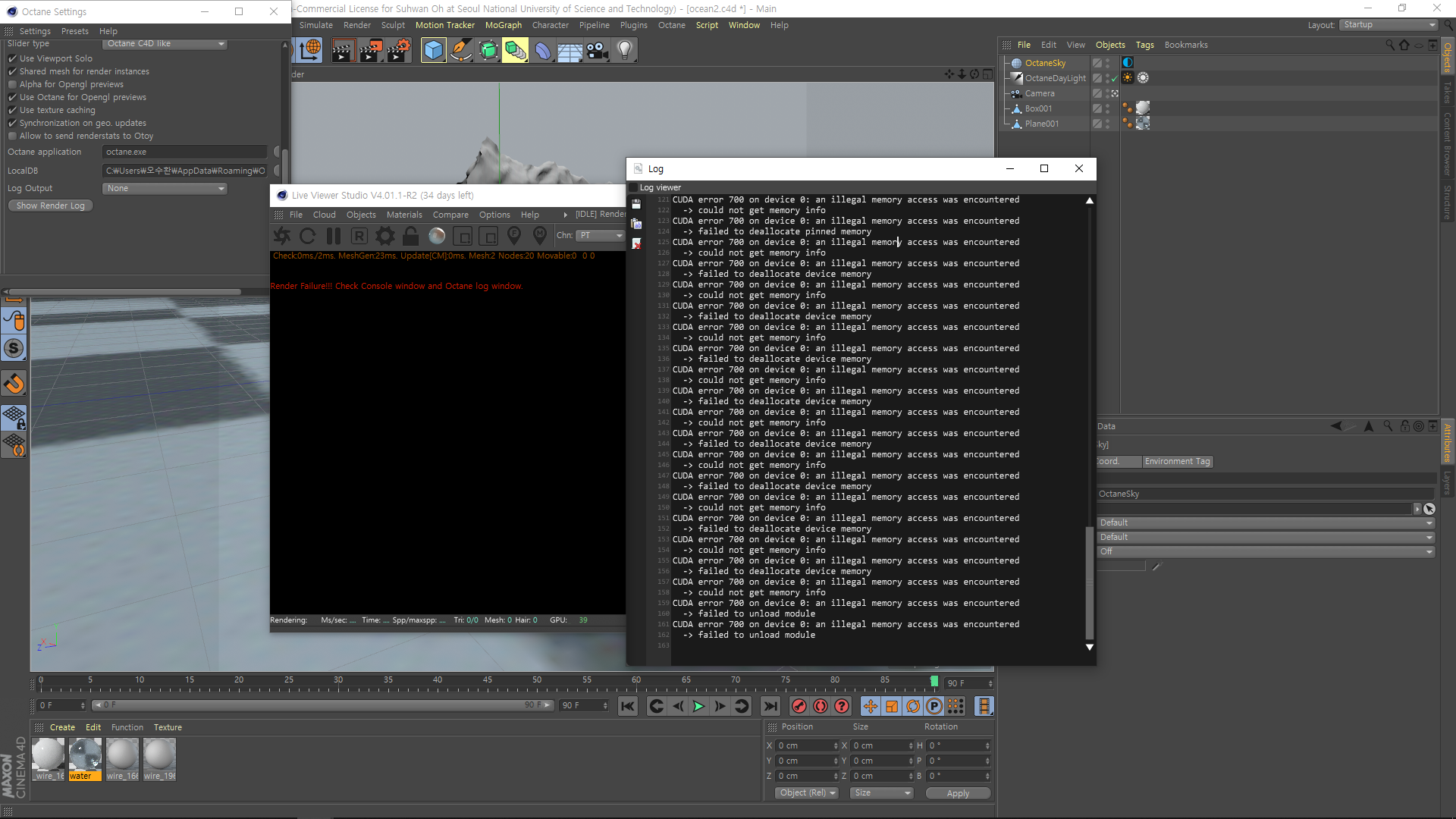
Task: Click the focus picker F pin icon
Action: point(514,236)
